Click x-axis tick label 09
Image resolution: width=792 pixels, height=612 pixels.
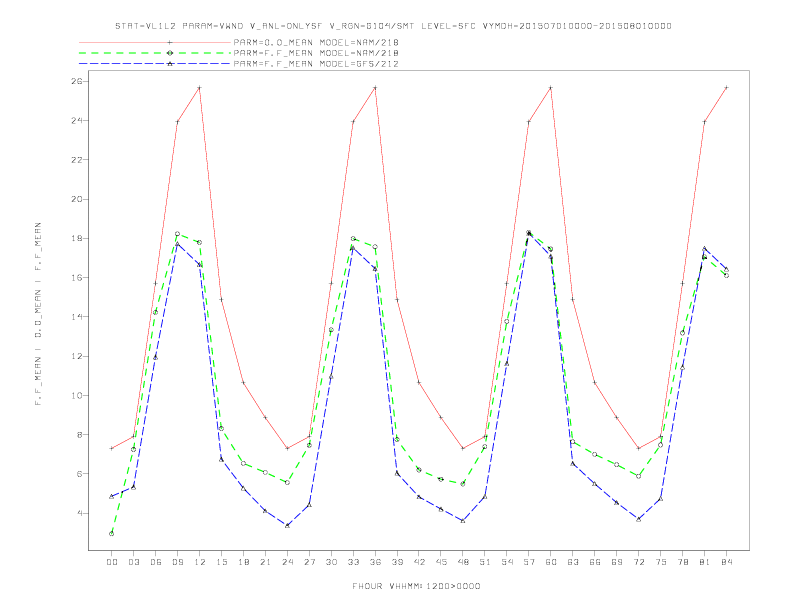coord(177,562)
